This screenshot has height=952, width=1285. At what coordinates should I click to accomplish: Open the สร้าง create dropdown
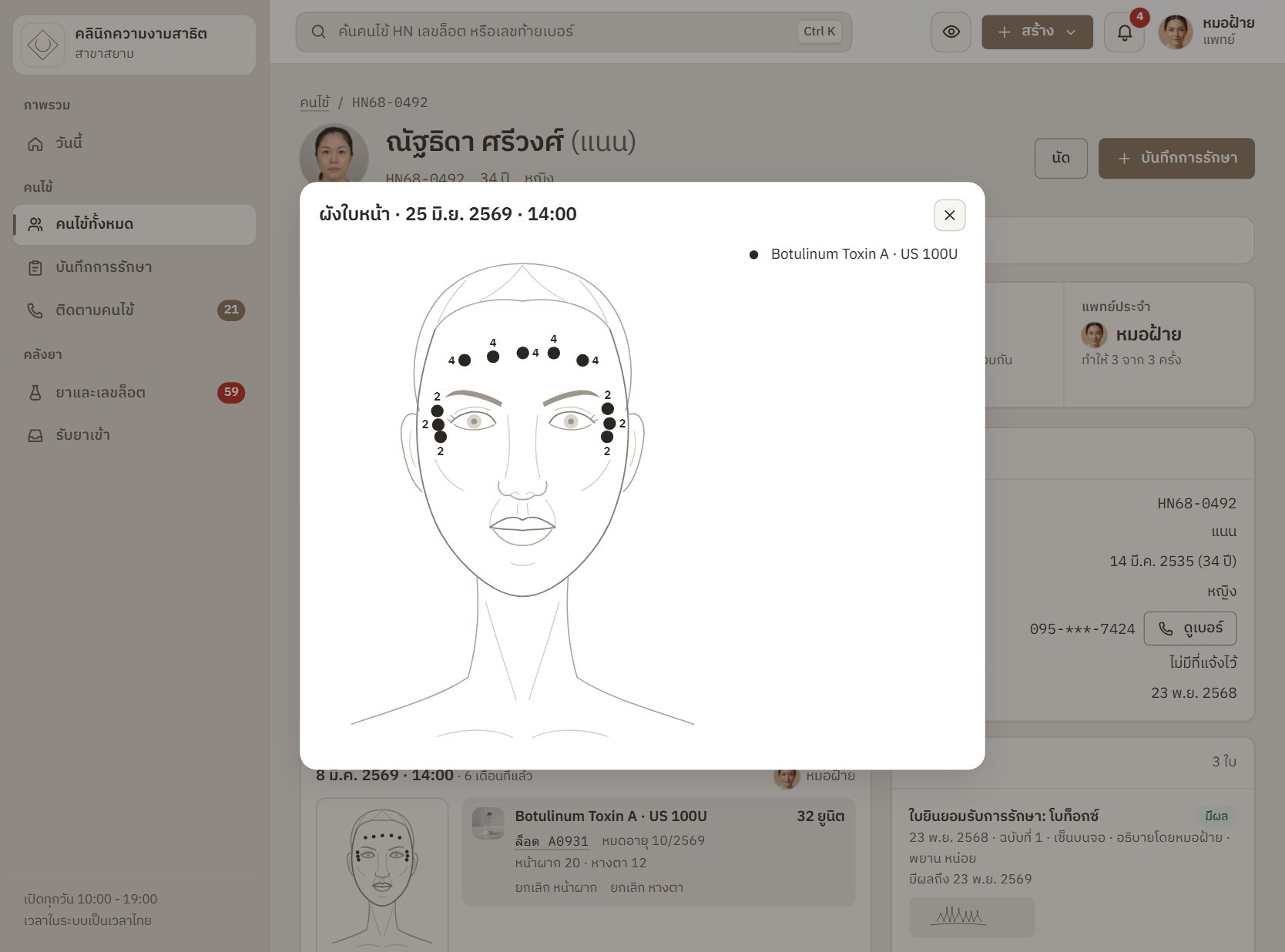point(1037,32)
